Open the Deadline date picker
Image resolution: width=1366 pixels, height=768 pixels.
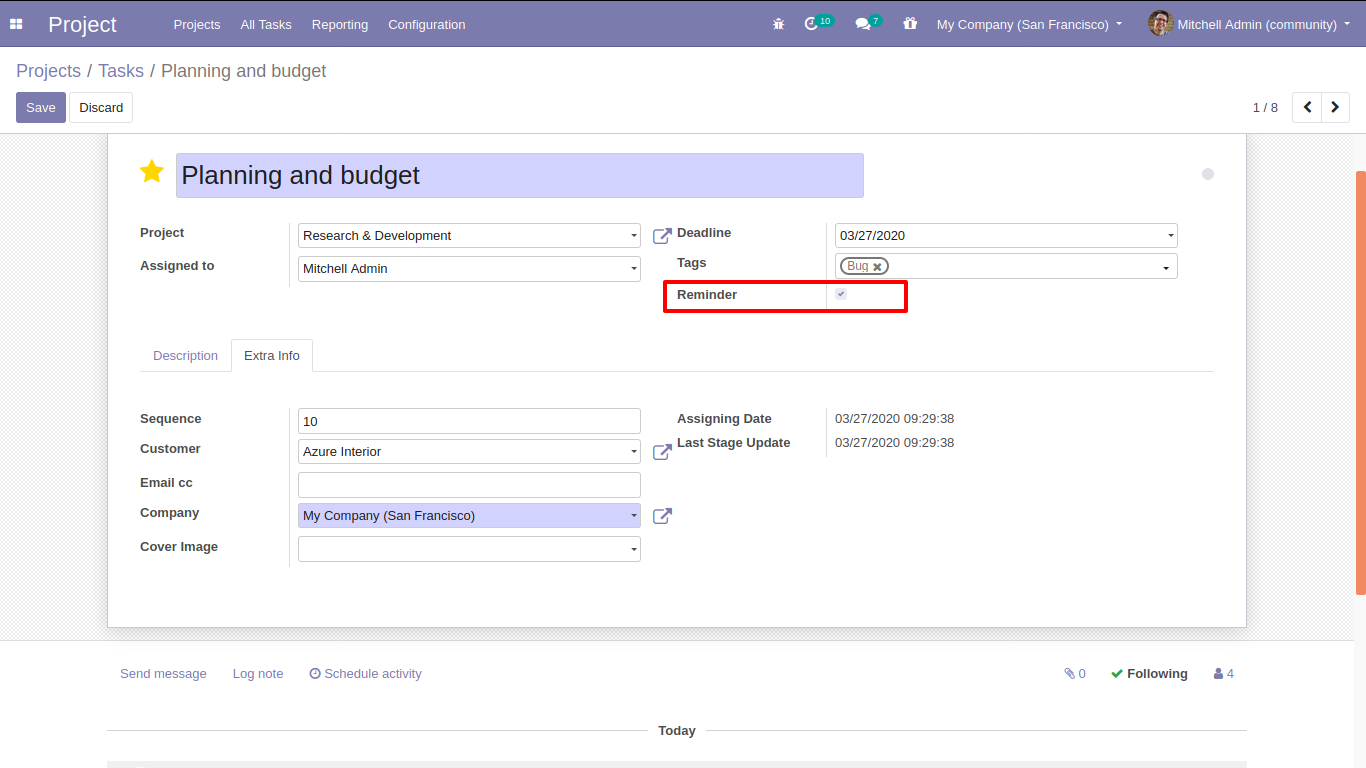[1005, 236]
